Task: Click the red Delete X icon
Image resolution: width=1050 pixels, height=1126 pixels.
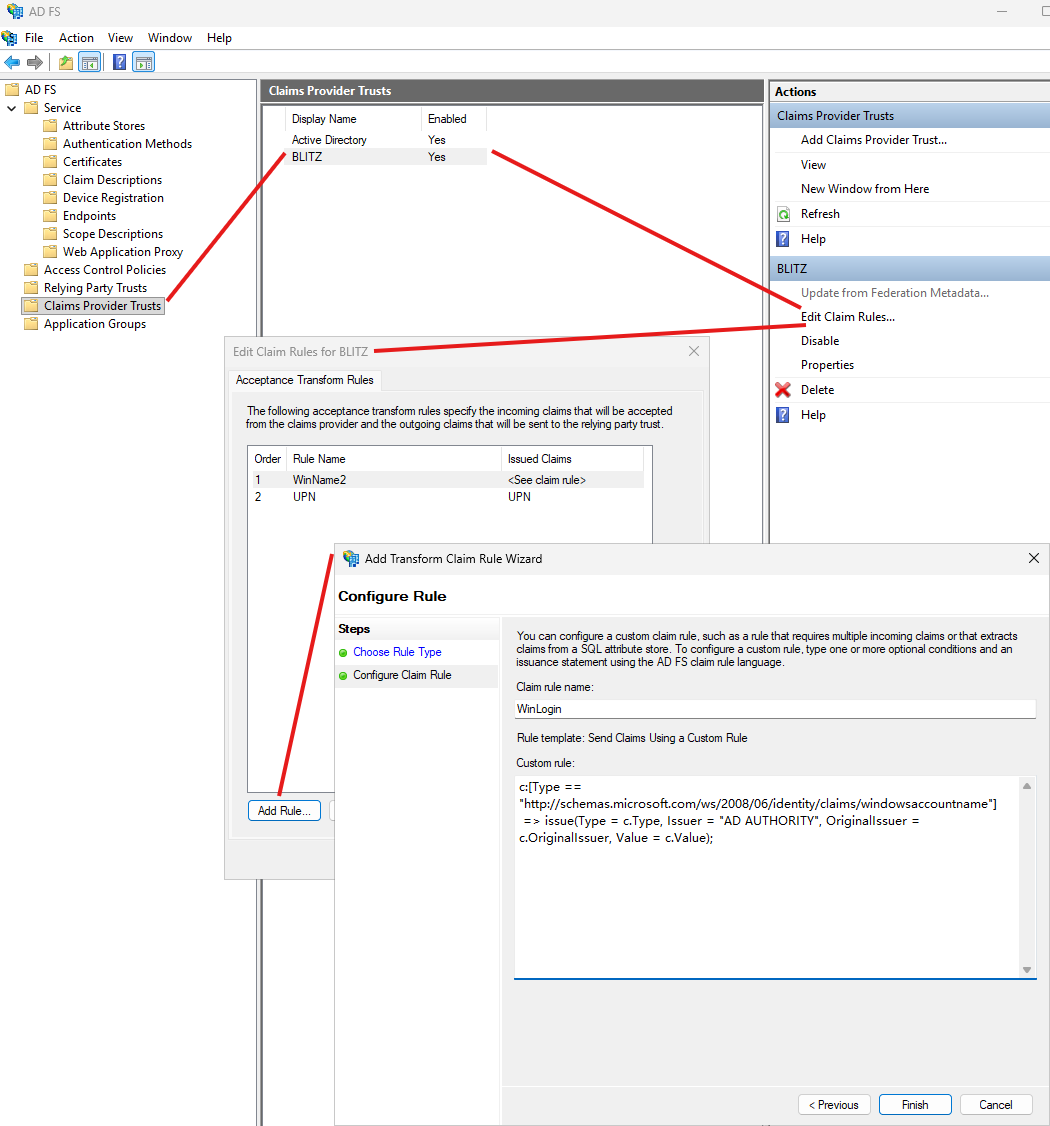Action: [x=783, y=390]
